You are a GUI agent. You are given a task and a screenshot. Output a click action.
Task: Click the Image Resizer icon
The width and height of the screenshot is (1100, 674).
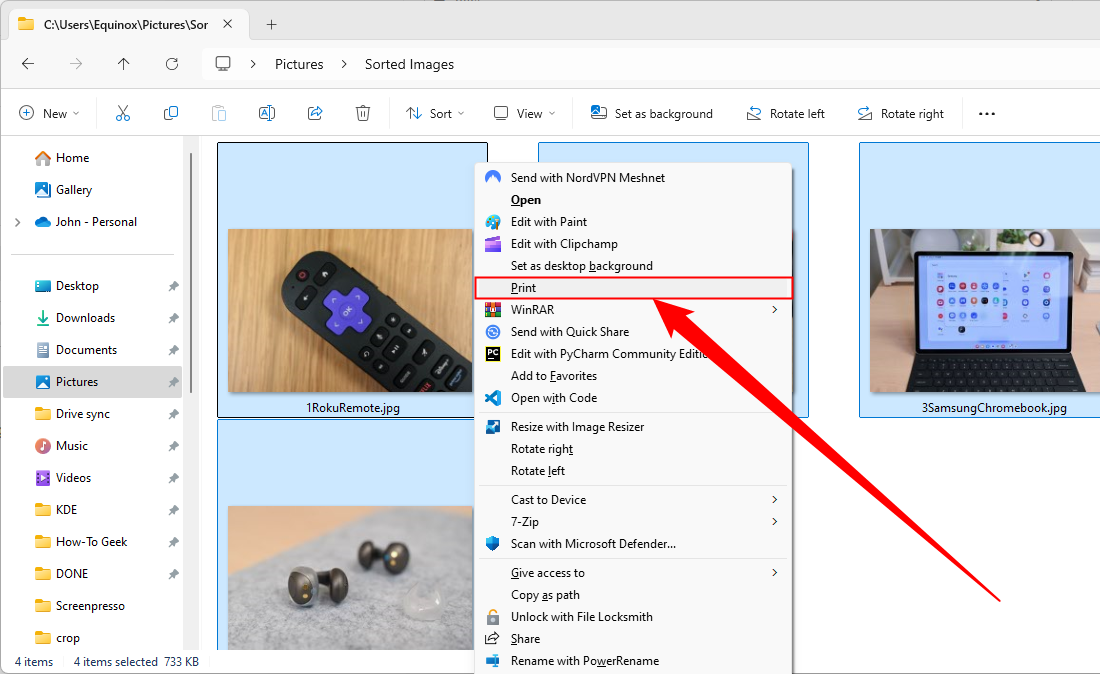(493, 426)
